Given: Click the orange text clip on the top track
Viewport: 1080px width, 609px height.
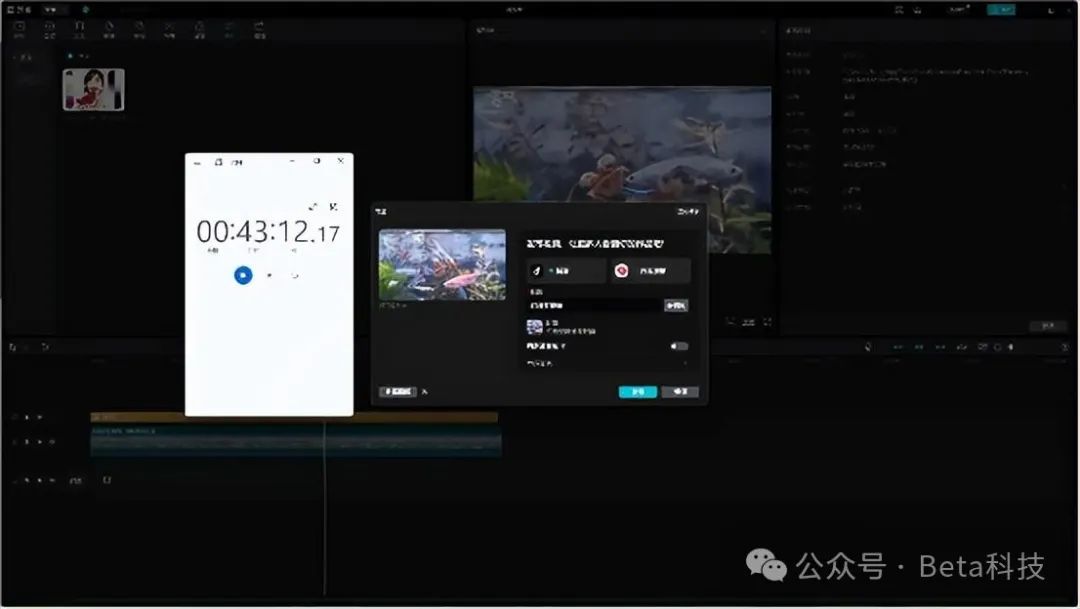Looking at the screenshot, I should [294, 417].
